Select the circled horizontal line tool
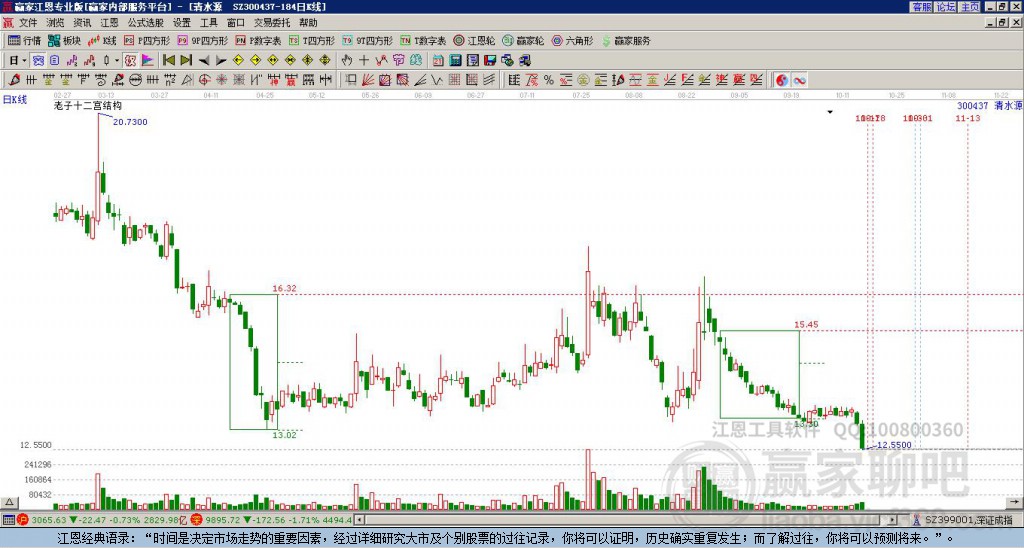 pos(135,80)
